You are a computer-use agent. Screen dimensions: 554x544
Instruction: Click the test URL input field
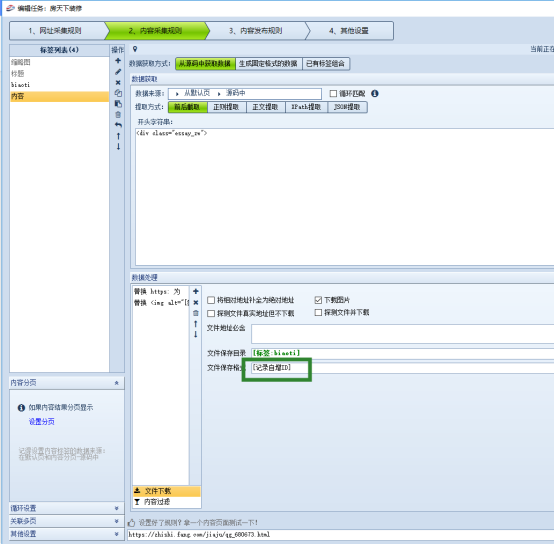coord(341,534)
